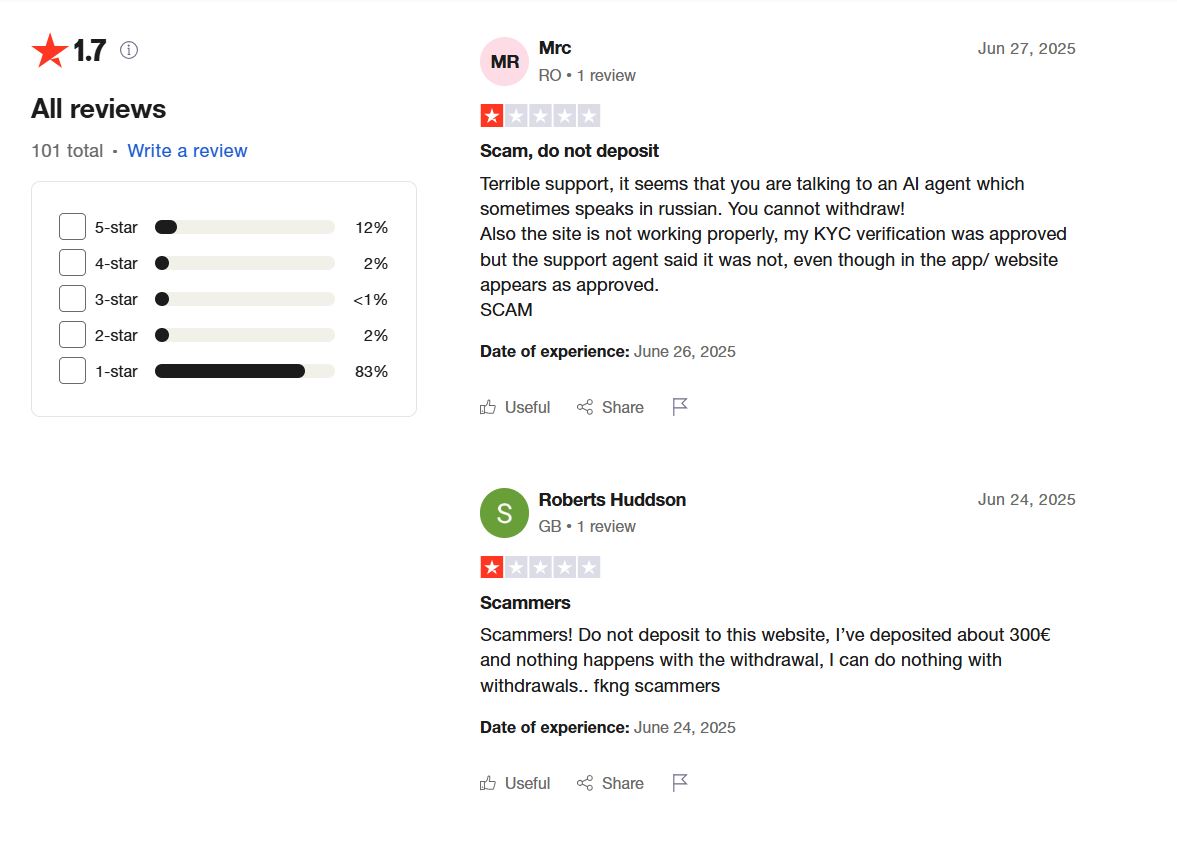Viewport: 1177px width, 842px height.
Task: Flag Roberts Huddson's review with the flag icon
Action: pos(680,783)
